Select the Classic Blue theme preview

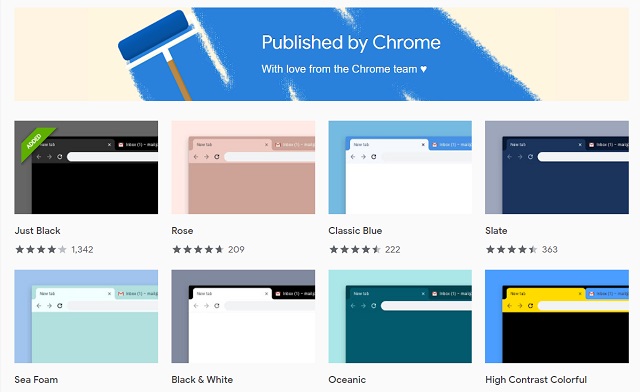(400, 167)
